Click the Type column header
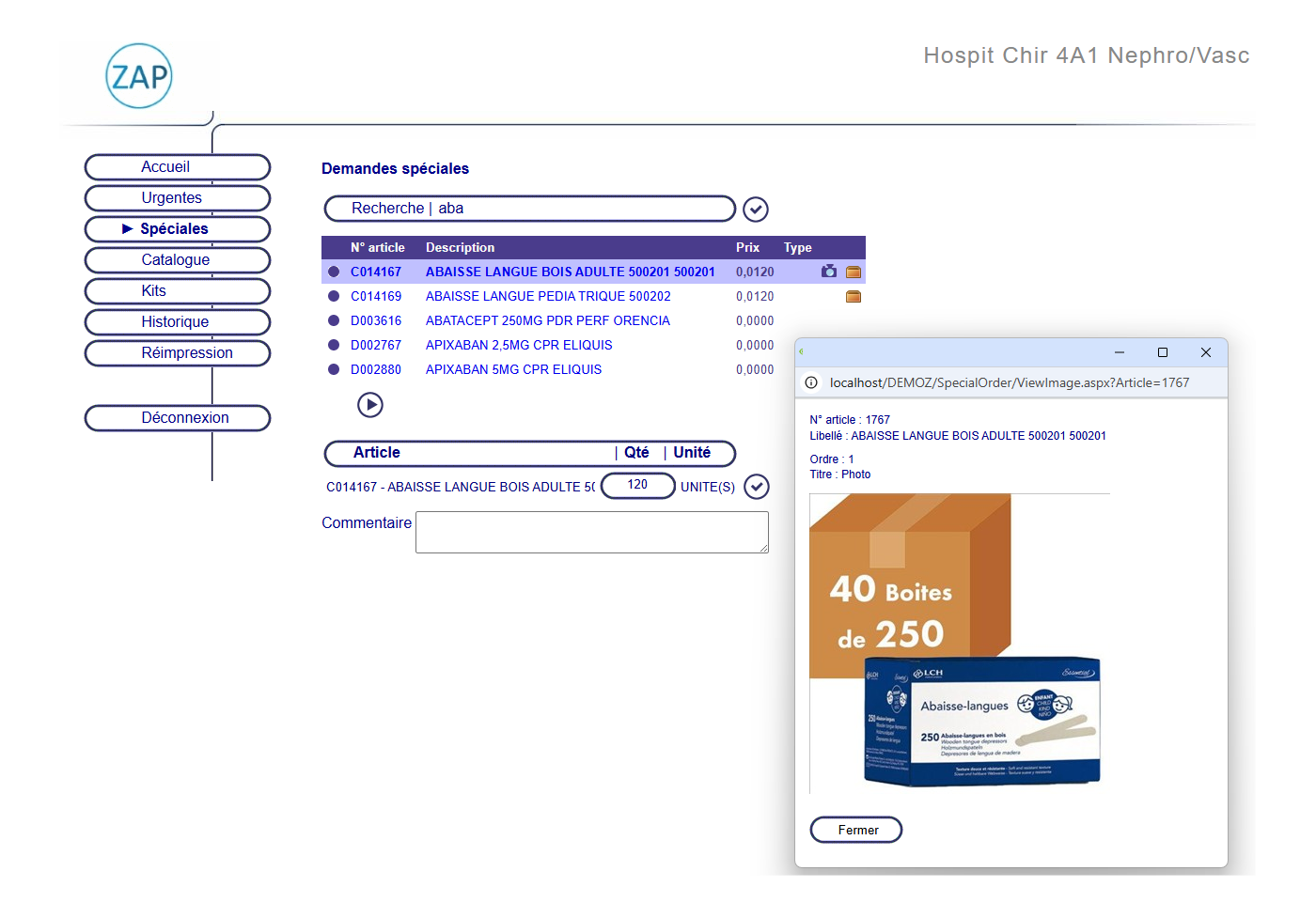This screenshot has height=918, width=1316. coord(797,247)
